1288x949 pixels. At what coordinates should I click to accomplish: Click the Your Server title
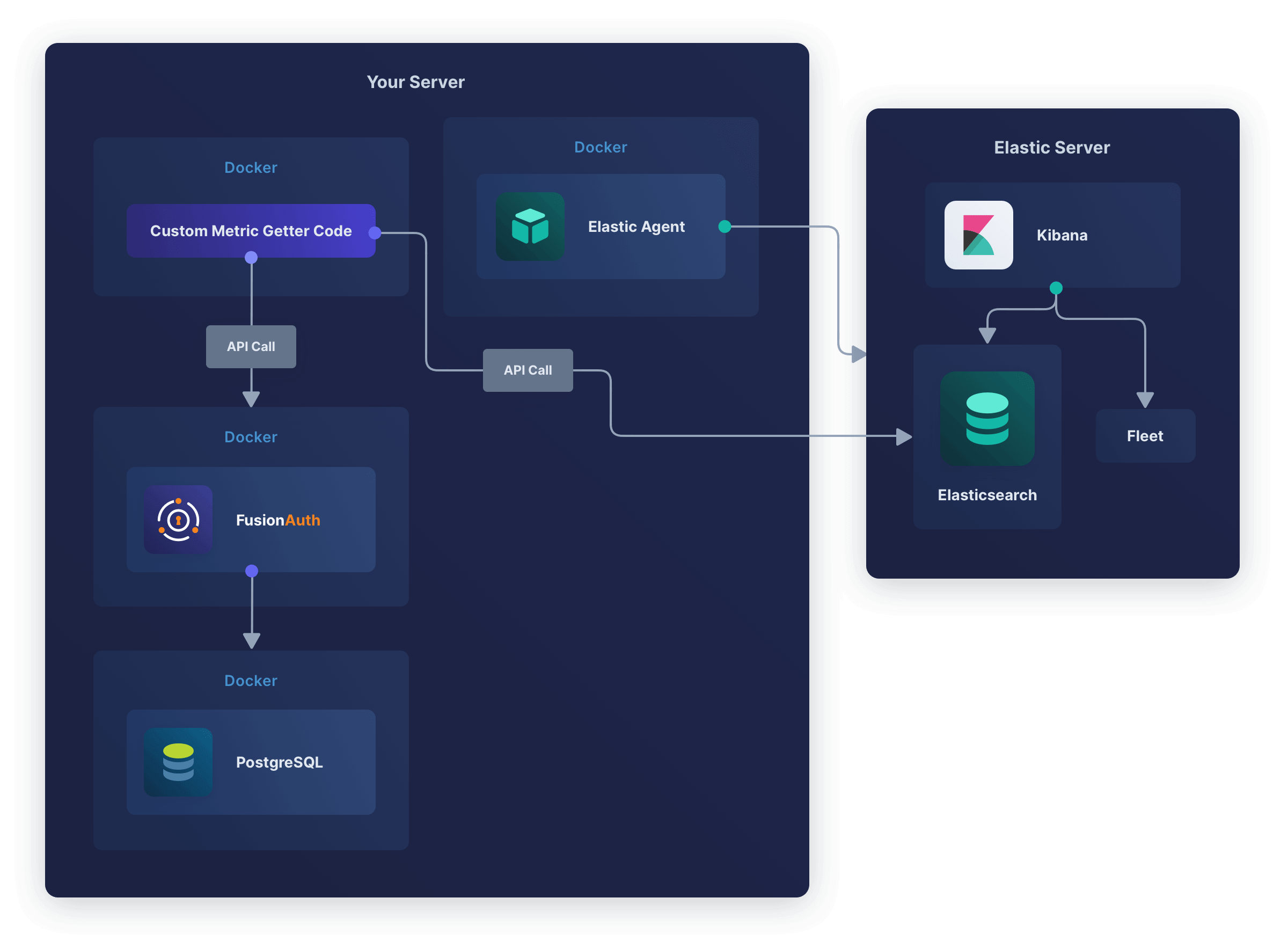point(416,82)
